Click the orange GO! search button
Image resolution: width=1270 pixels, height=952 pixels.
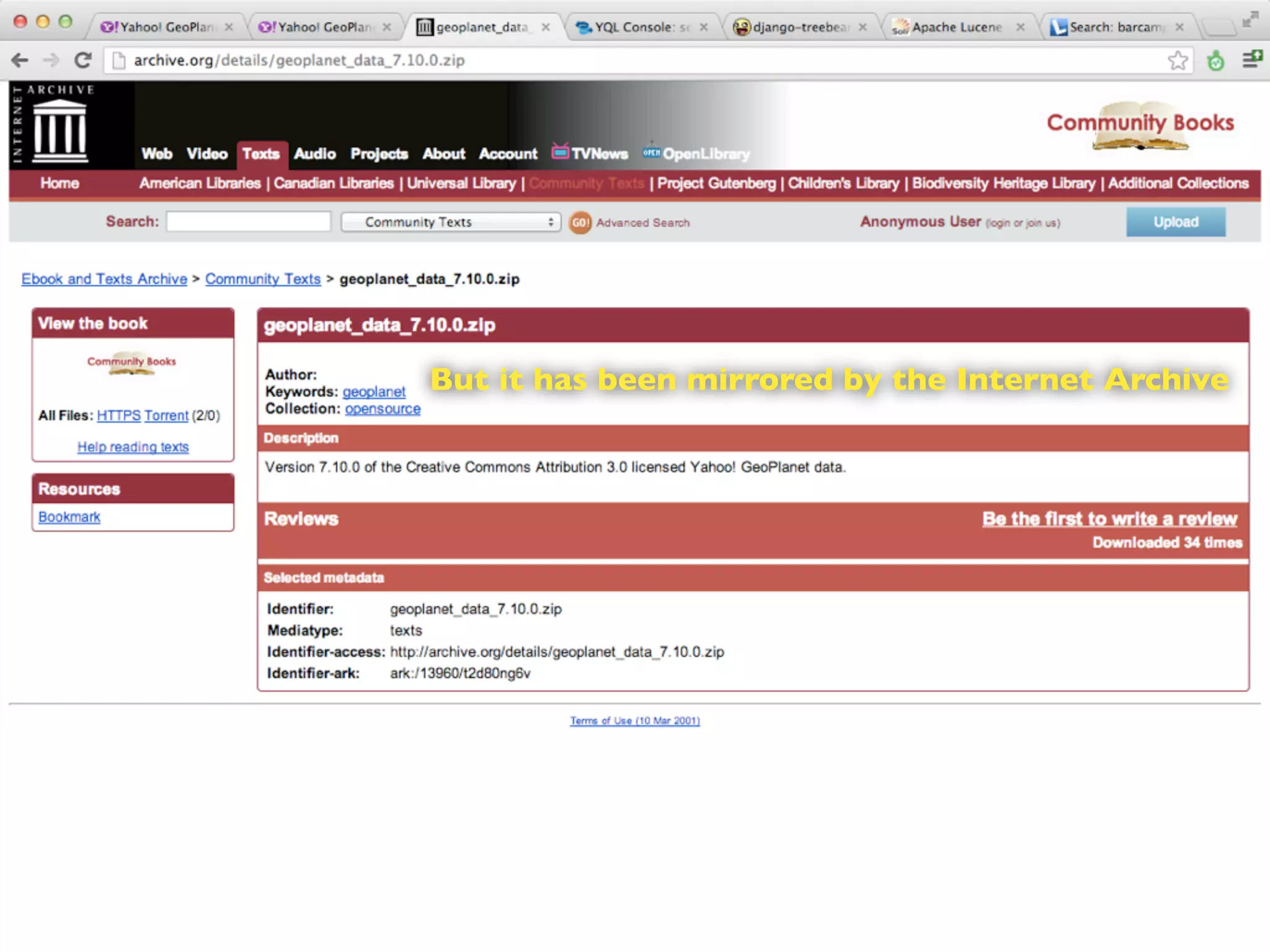pyautogui.click(x=580, y=223)
